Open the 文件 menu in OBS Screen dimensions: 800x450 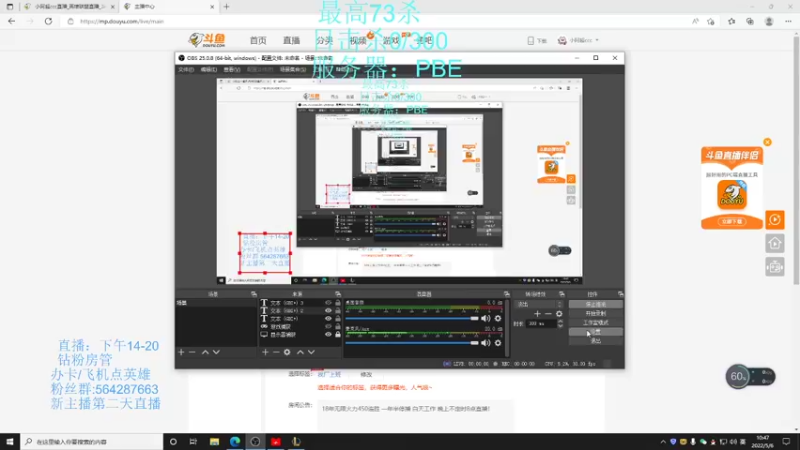(186, 69)
